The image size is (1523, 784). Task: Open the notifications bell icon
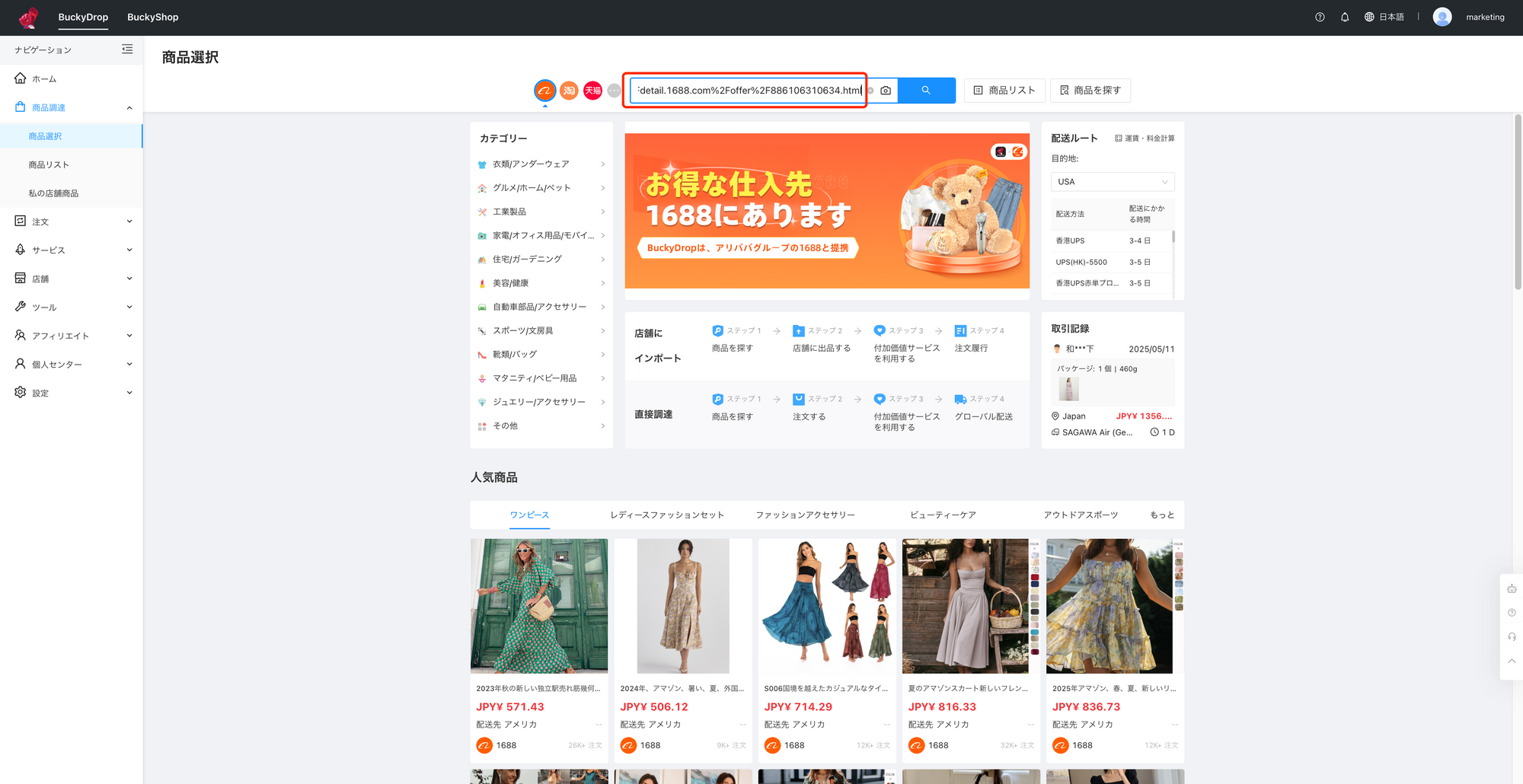point(1345,17)
